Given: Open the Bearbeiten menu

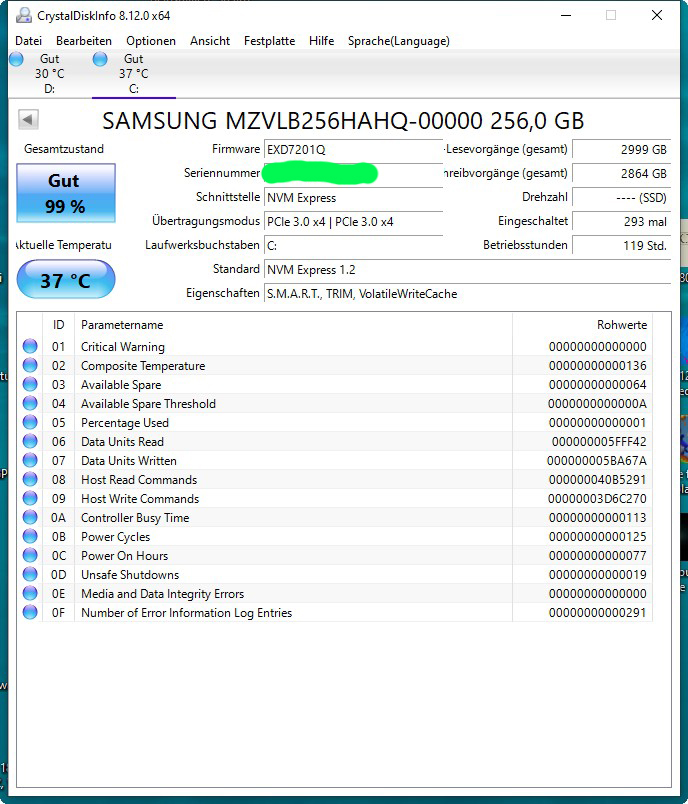Looking at the screenshot, I should click(84, 41).
